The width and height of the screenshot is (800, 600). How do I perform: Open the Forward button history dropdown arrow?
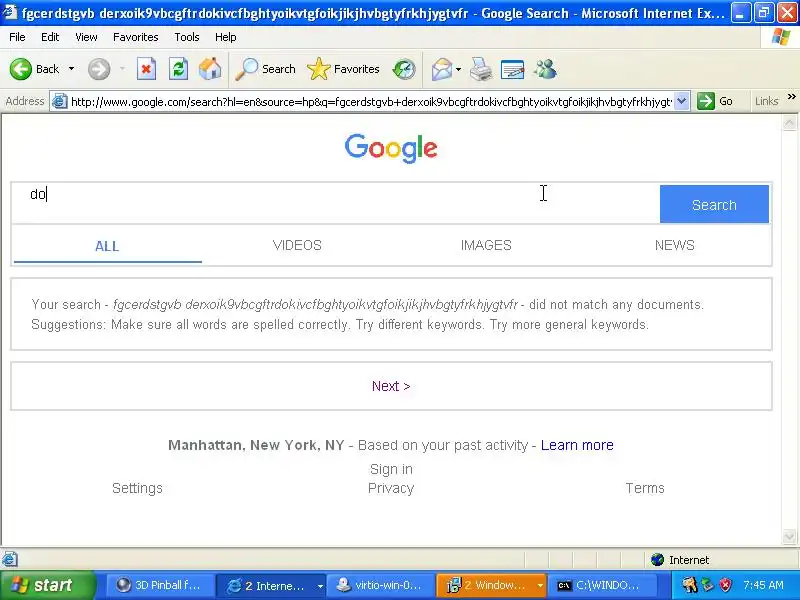(122, 69)
